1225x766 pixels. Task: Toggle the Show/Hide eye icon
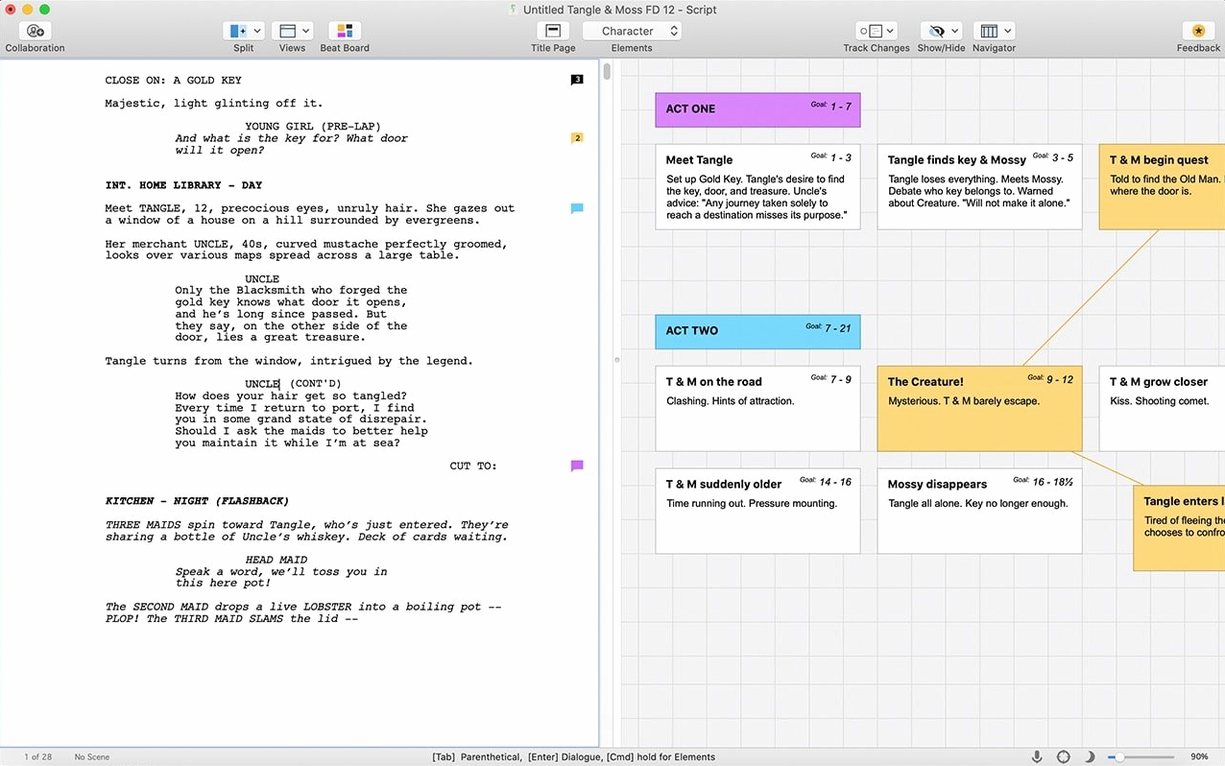(x=936, y=31)
